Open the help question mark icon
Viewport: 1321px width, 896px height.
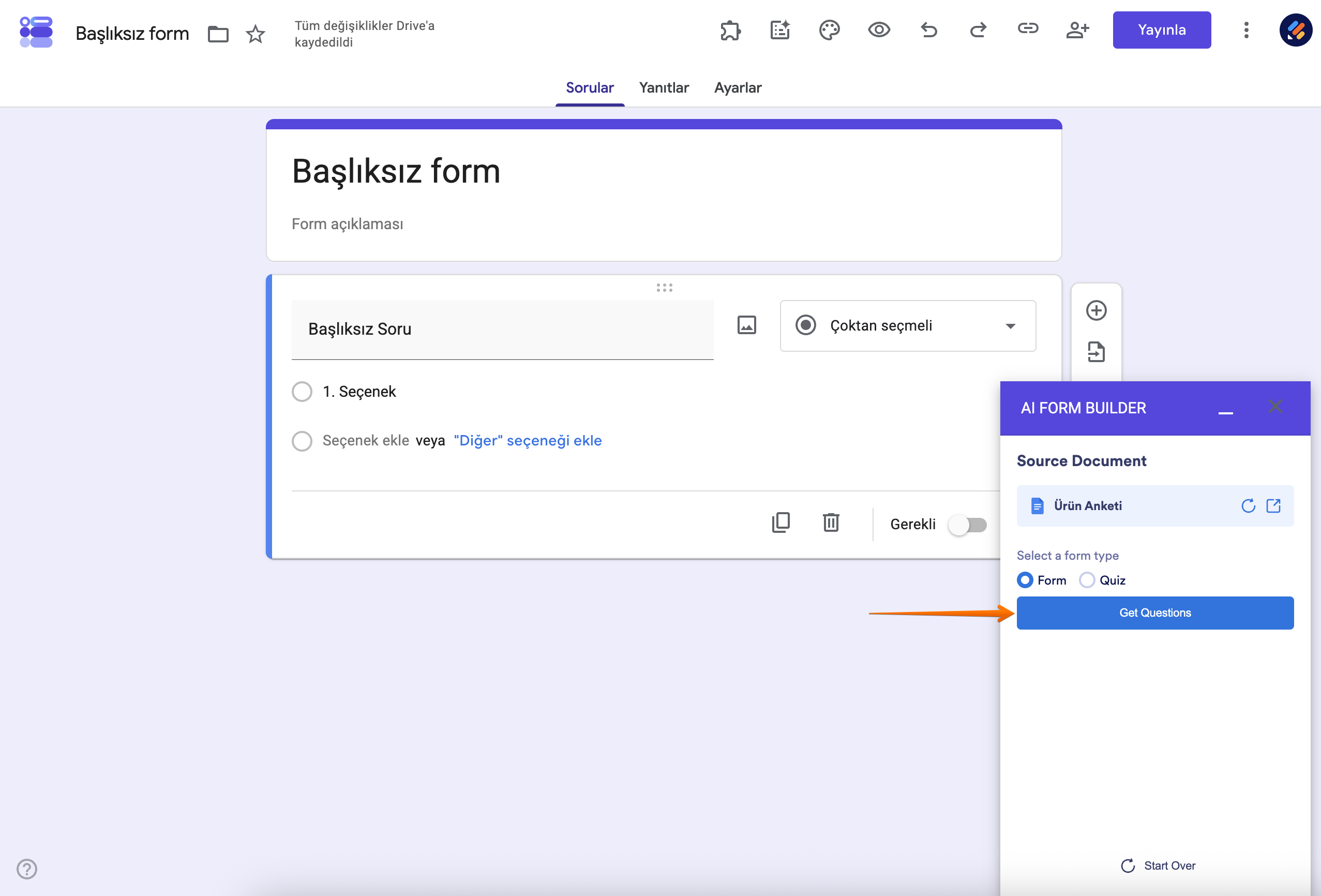pyautogui.click(x=27, y=869)
